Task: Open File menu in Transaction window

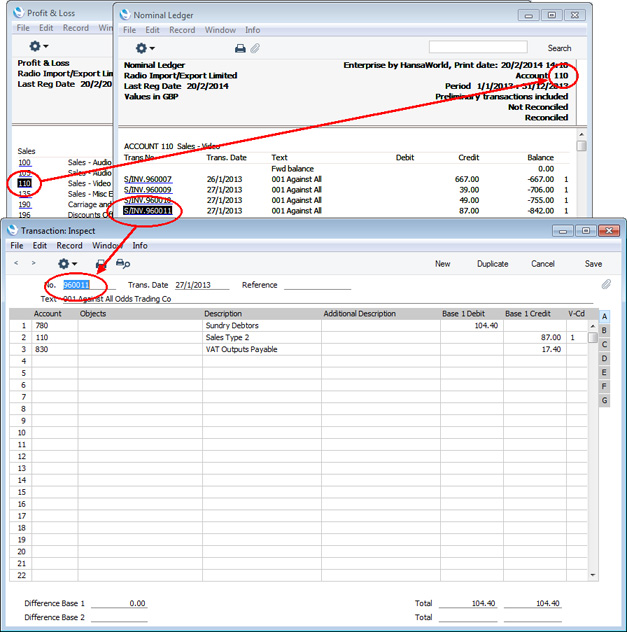Action: [x=17, y=246]
